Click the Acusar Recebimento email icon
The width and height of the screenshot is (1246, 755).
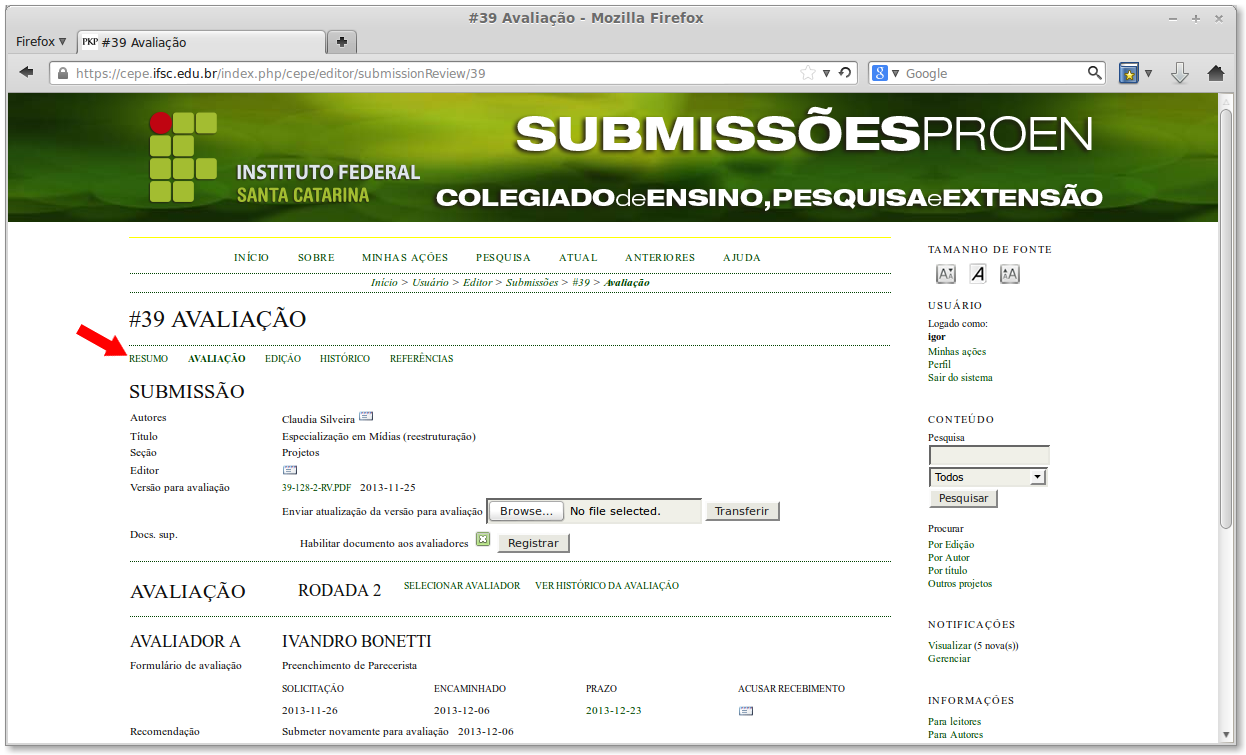pyautogui.click(x=746, y=710)
